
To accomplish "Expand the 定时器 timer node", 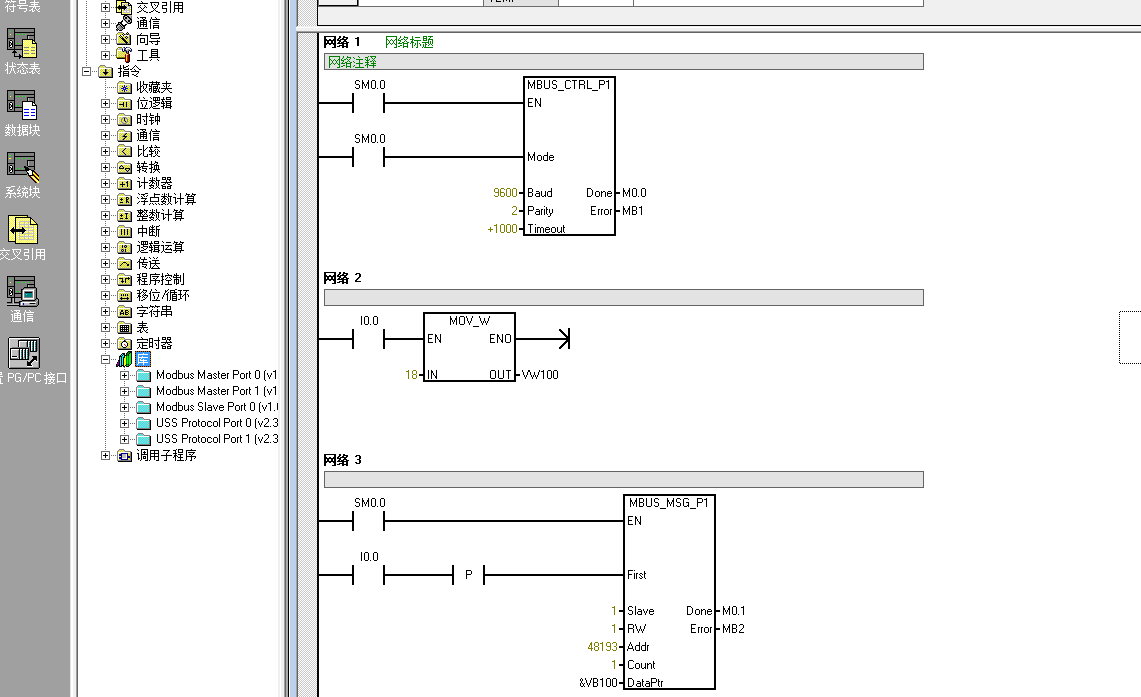I will tap(106, 343).
